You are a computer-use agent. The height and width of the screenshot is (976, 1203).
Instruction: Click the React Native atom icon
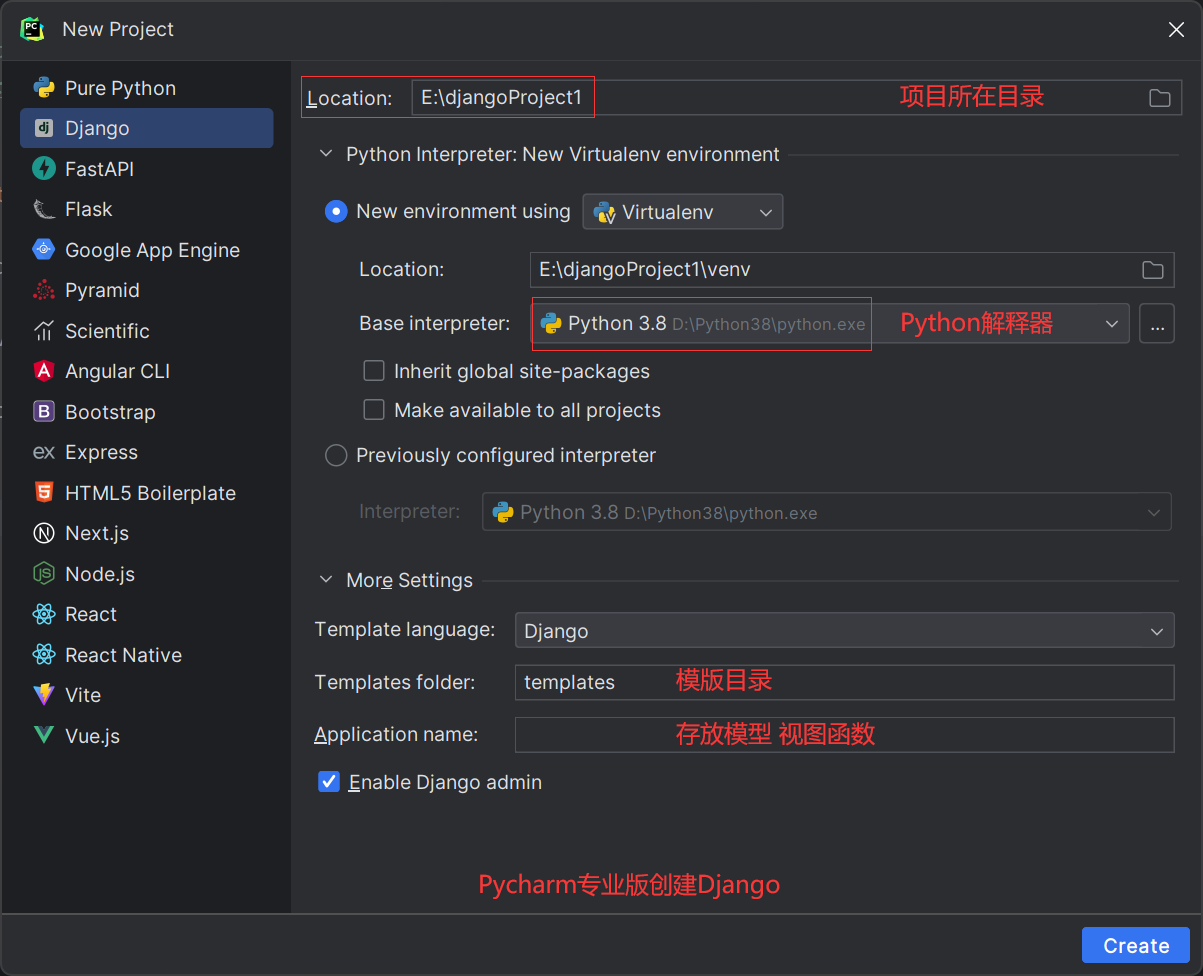(x=44, y=655)
